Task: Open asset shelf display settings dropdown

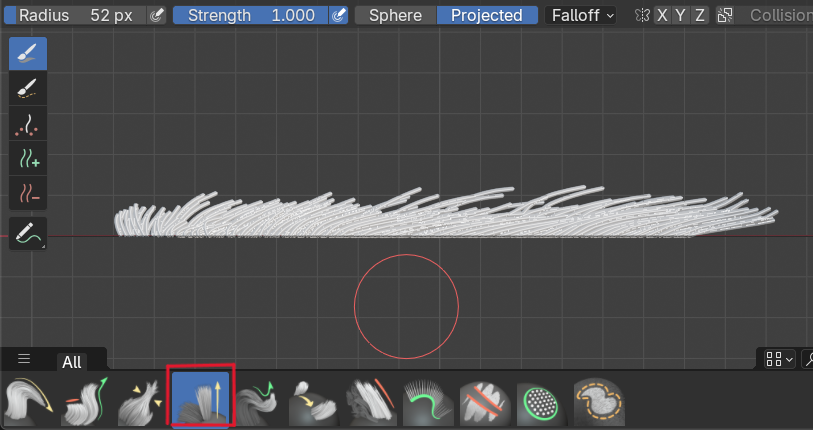Action: (780, 358)
